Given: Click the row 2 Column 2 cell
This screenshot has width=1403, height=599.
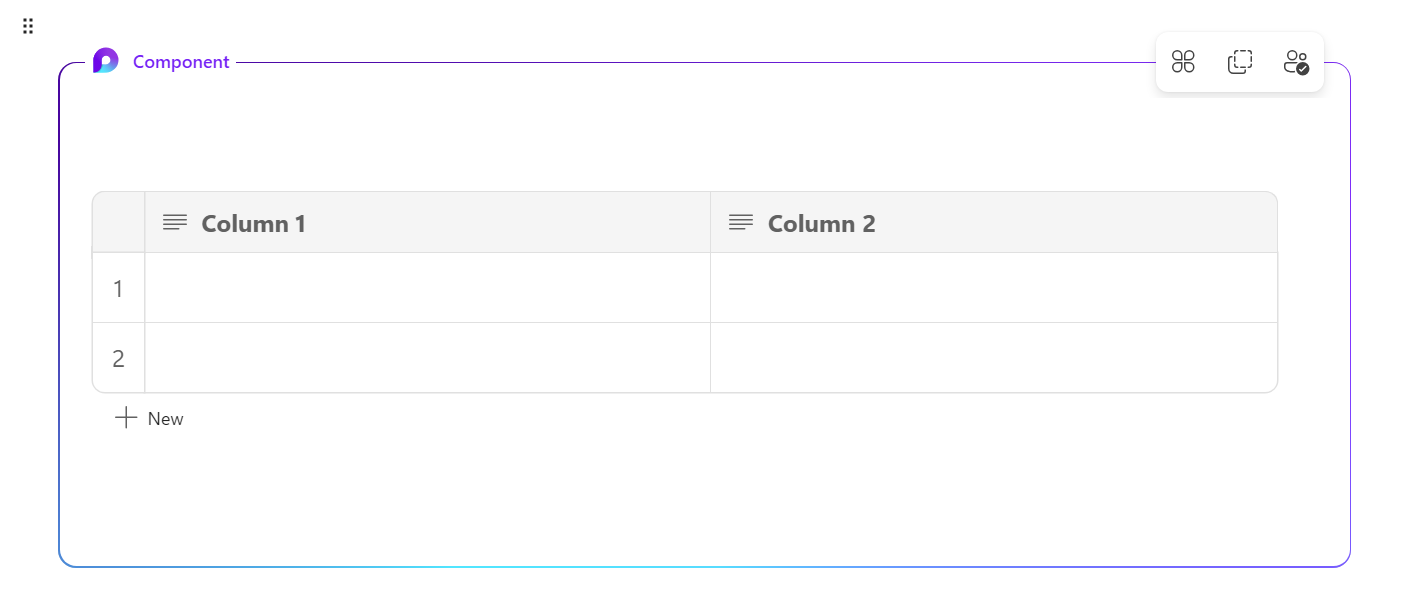Looking at the screenshot, I should [994, 358].
